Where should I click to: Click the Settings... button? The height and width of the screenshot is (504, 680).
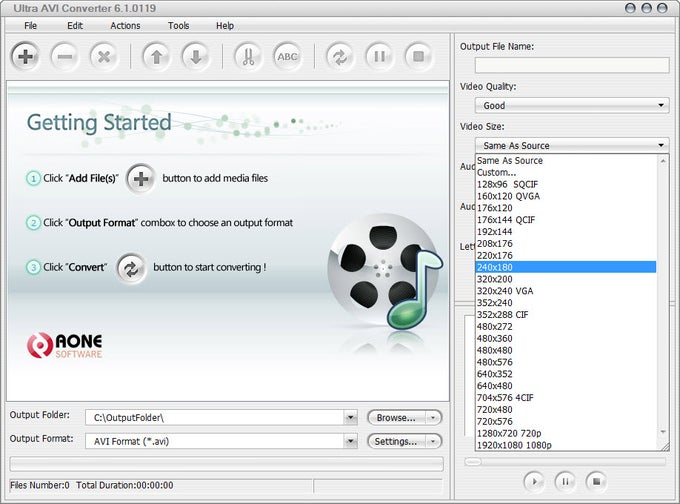[396, 442]
